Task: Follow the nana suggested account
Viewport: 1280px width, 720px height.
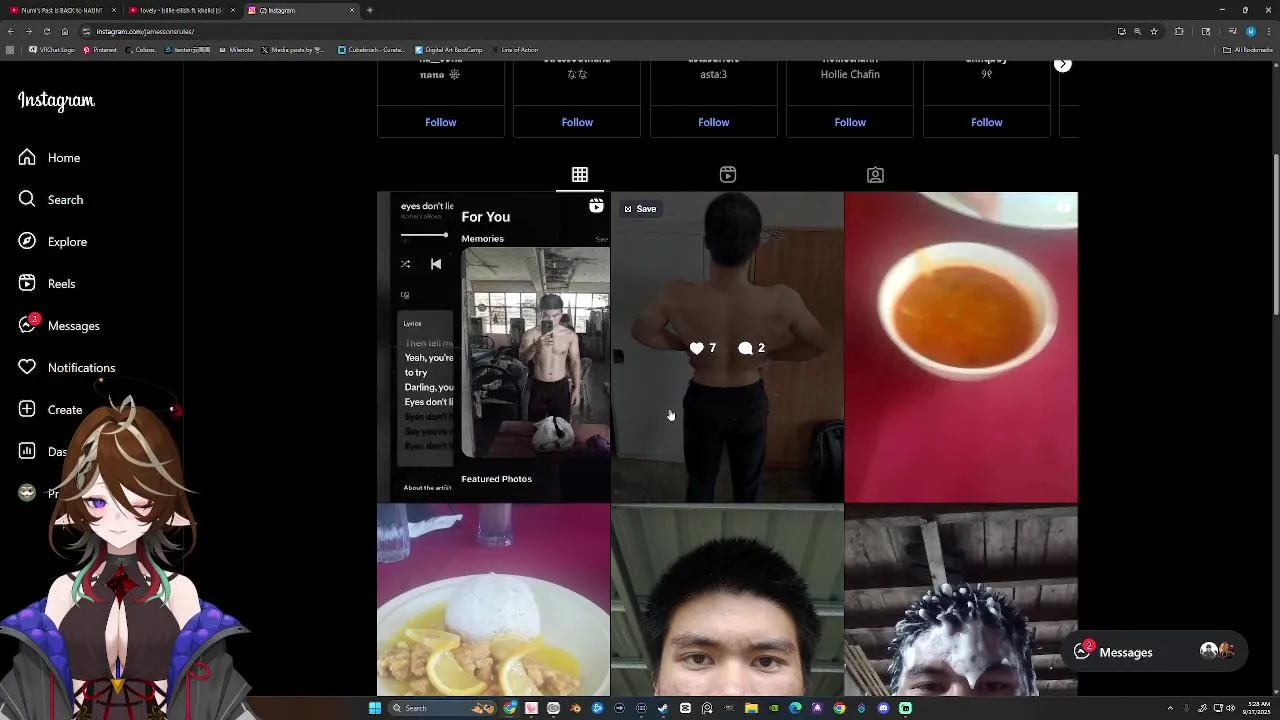Action: pos(440,122)
